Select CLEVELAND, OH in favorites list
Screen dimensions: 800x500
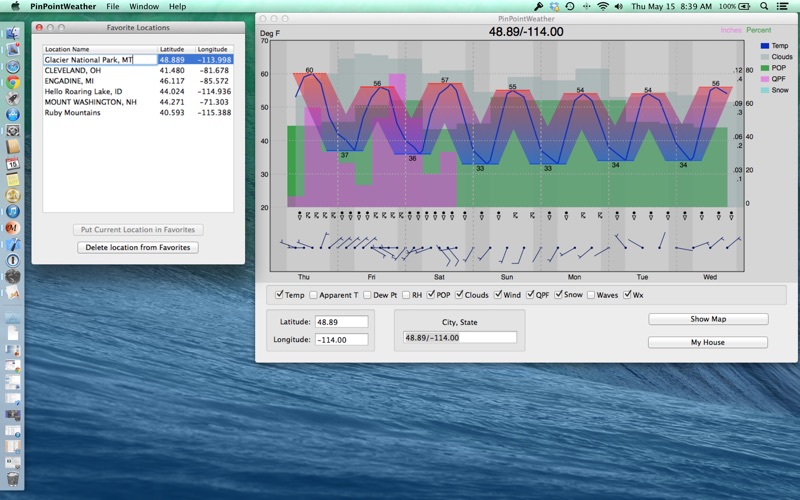[138, 70]
